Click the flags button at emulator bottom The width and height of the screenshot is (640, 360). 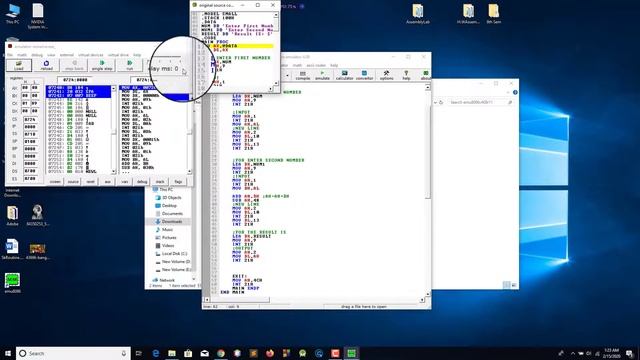(x=178, y=182)
